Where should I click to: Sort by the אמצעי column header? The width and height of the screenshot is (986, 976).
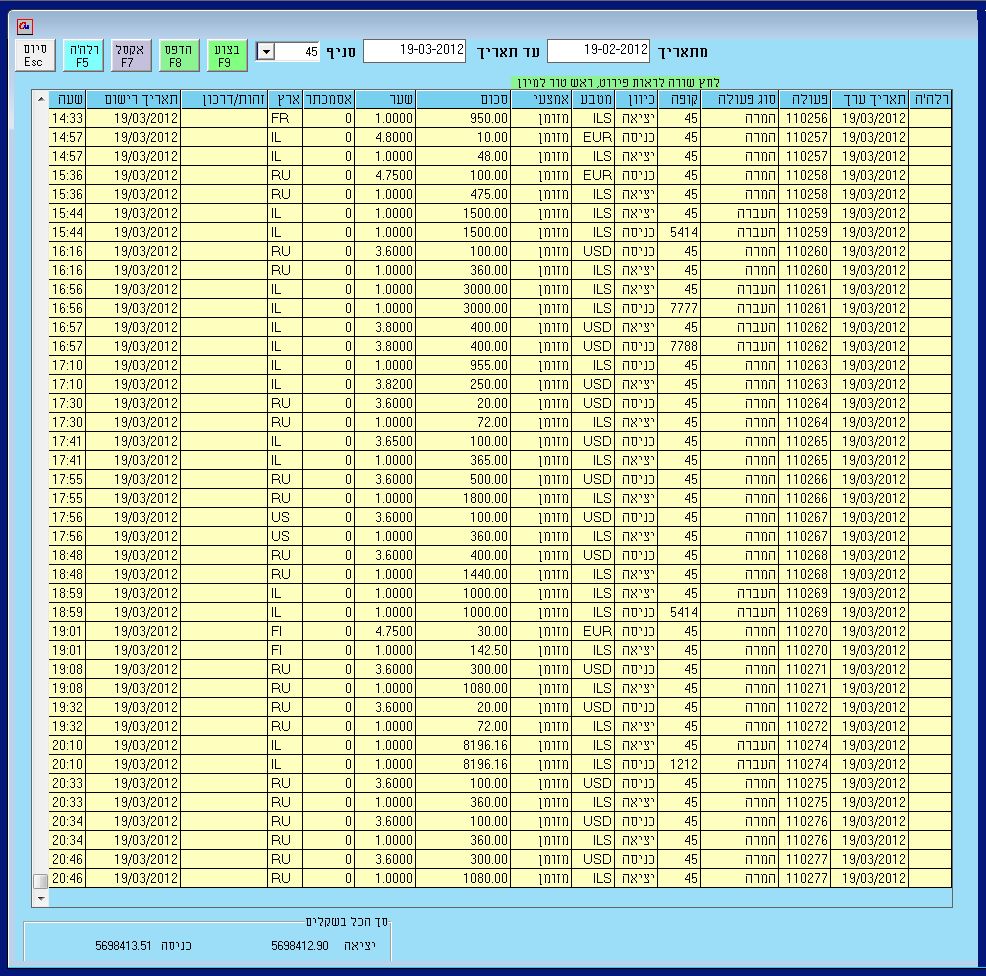[541, 99]
